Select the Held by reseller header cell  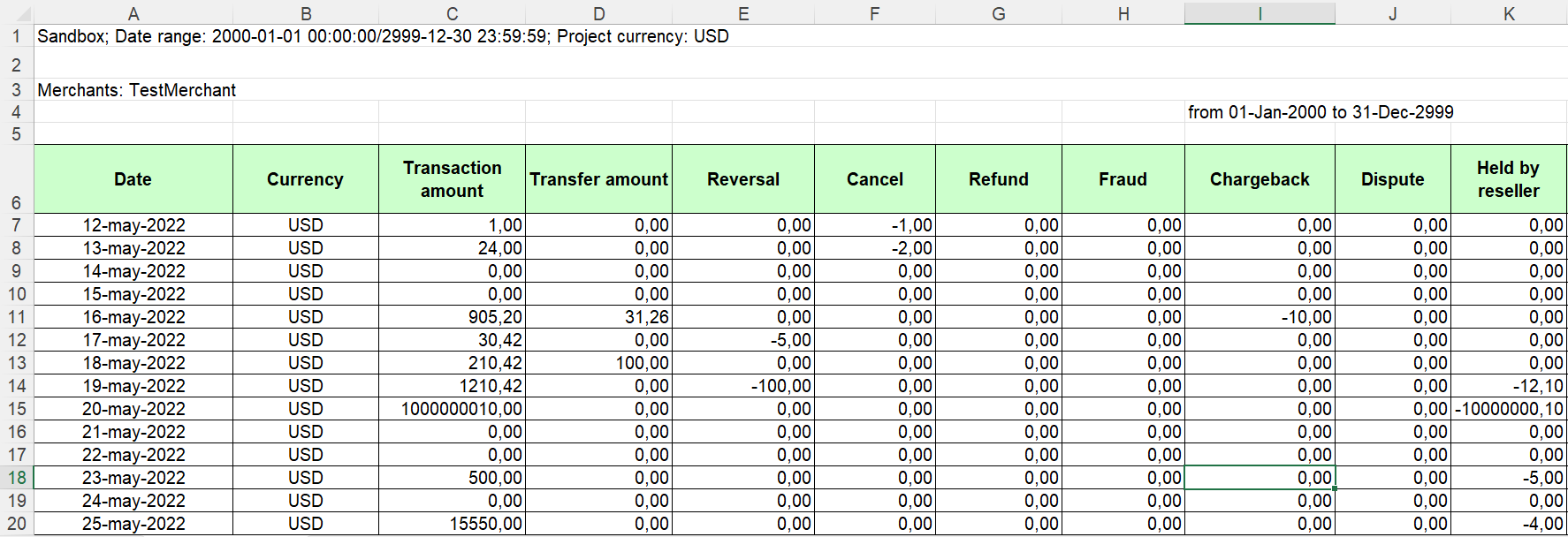click(x=1508, y=179)
